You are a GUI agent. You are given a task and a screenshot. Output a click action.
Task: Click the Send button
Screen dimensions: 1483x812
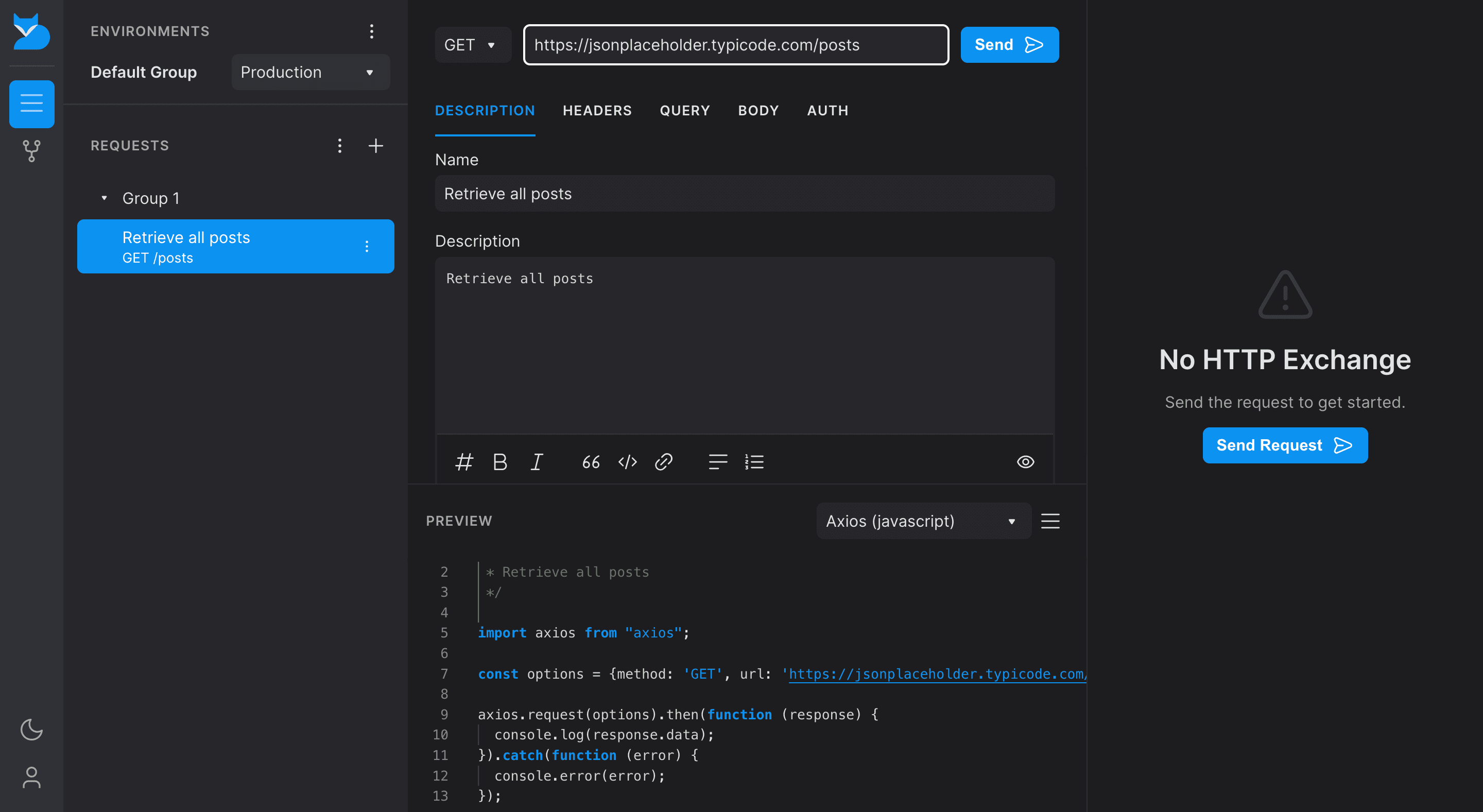pyautogui.click(x=1010, y=45)
